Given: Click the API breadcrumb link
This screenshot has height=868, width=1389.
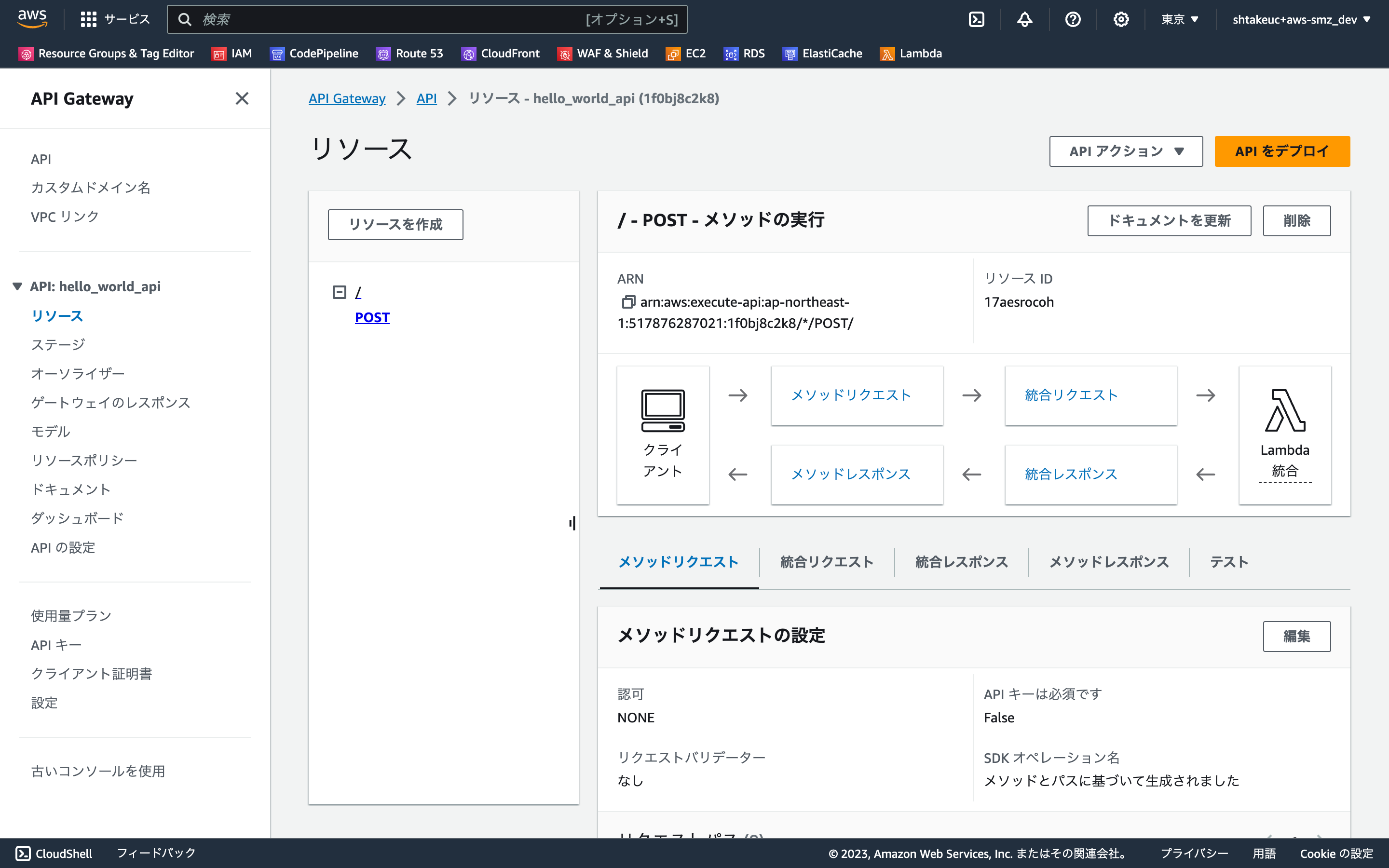Looking at the screenshot, I should 426,99.
